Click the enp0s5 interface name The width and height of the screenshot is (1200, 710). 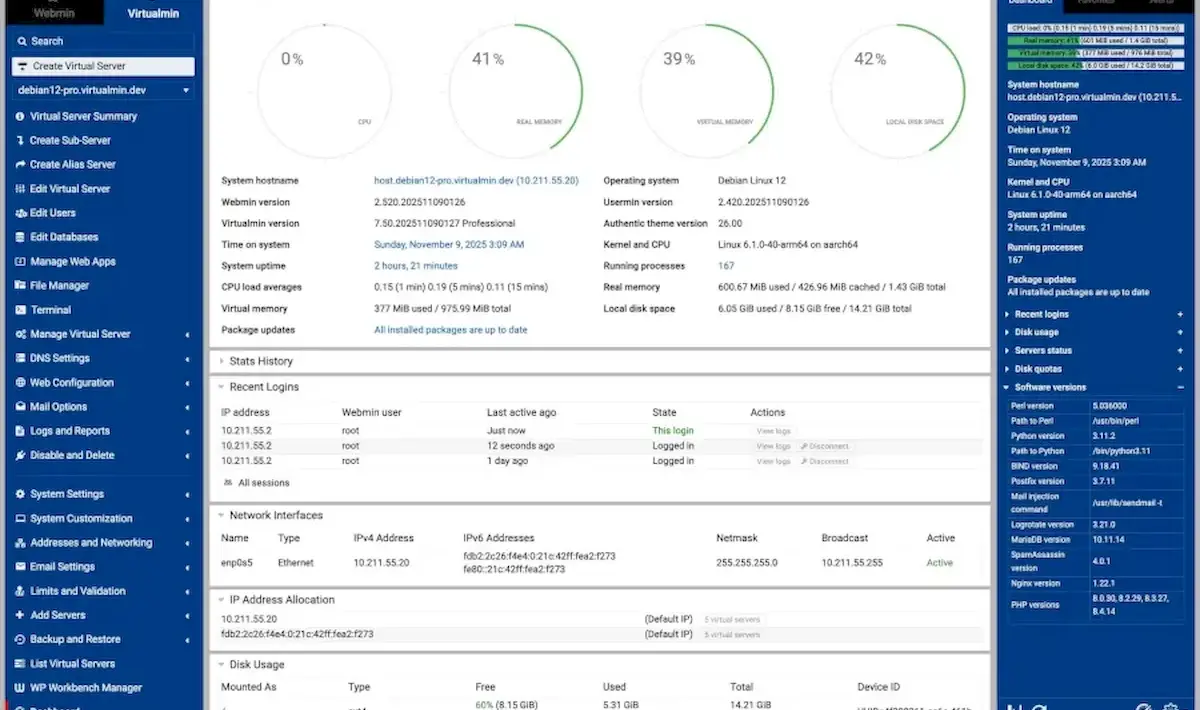pyautogui.click(x=238, y=563)
